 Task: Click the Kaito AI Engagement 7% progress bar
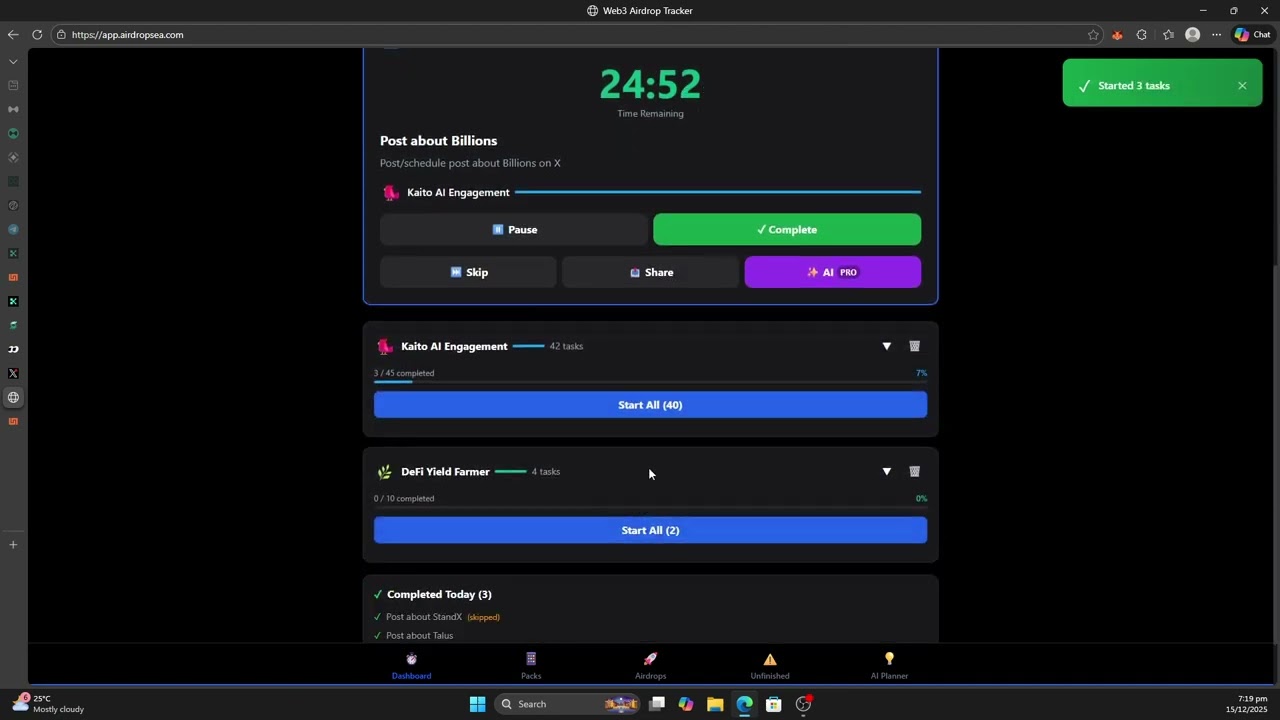(x=650, y=382)
